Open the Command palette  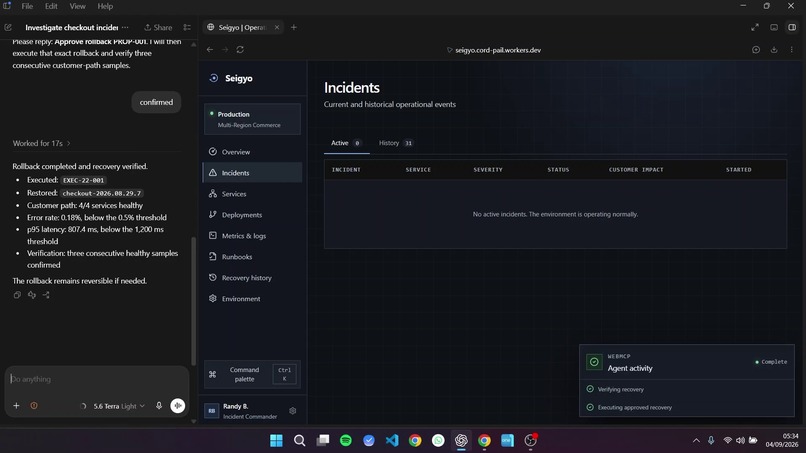coord(252,374)
